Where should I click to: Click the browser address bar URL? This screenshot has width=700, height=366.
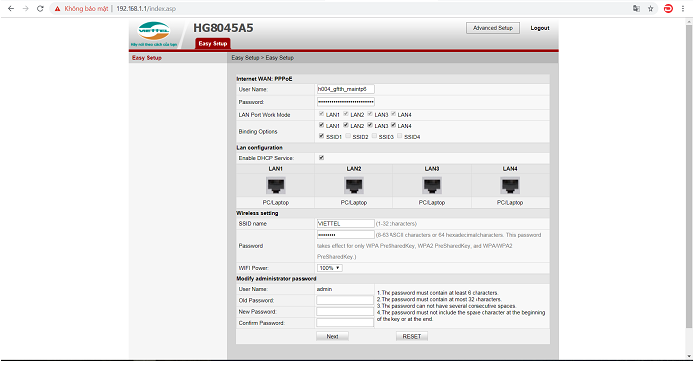coord(146,8)
